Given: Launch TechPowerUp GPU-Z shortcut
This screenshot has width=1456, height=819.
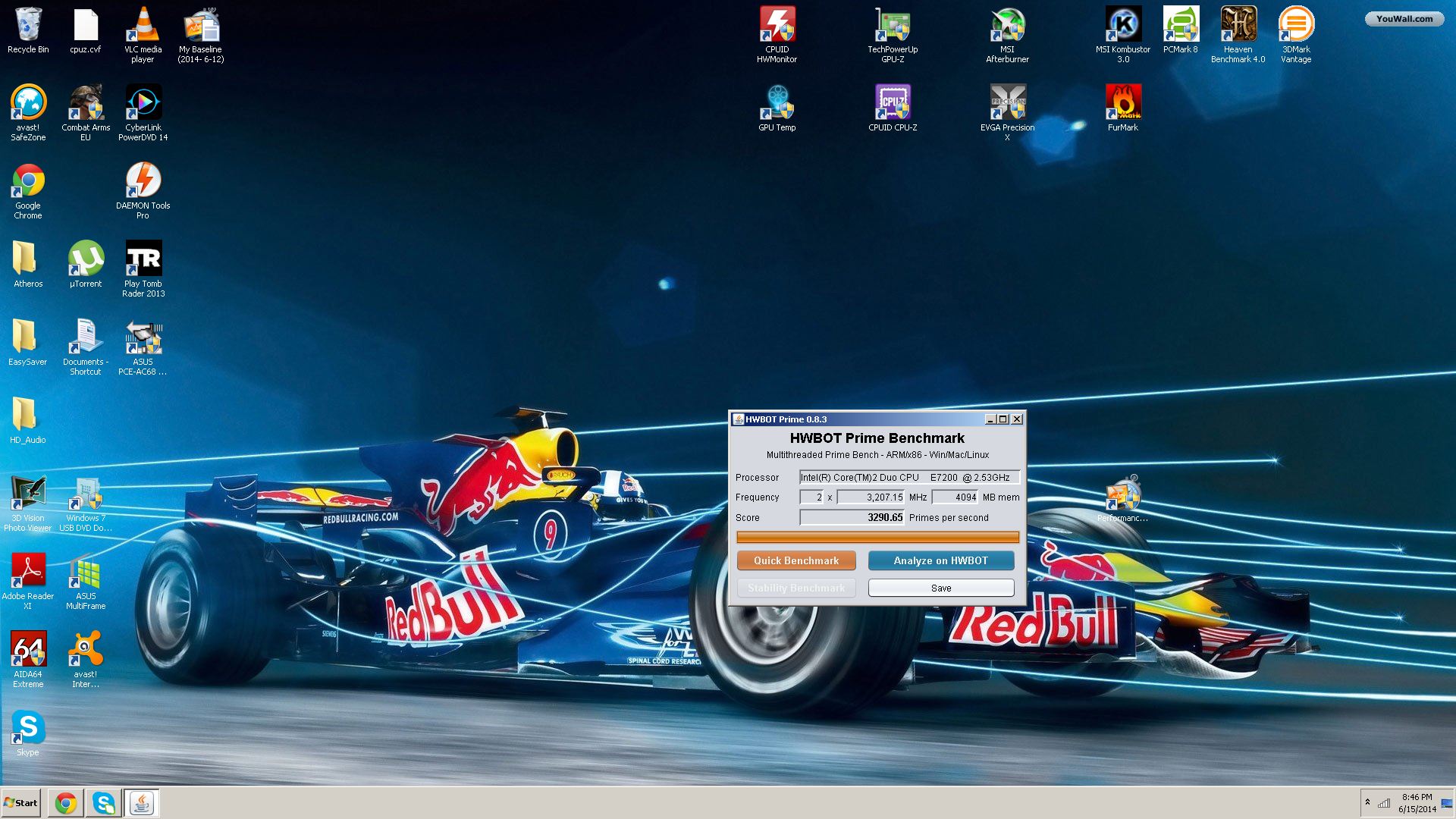Looking at the screenshot, I should pyautogui.click(x=893, y=34).
